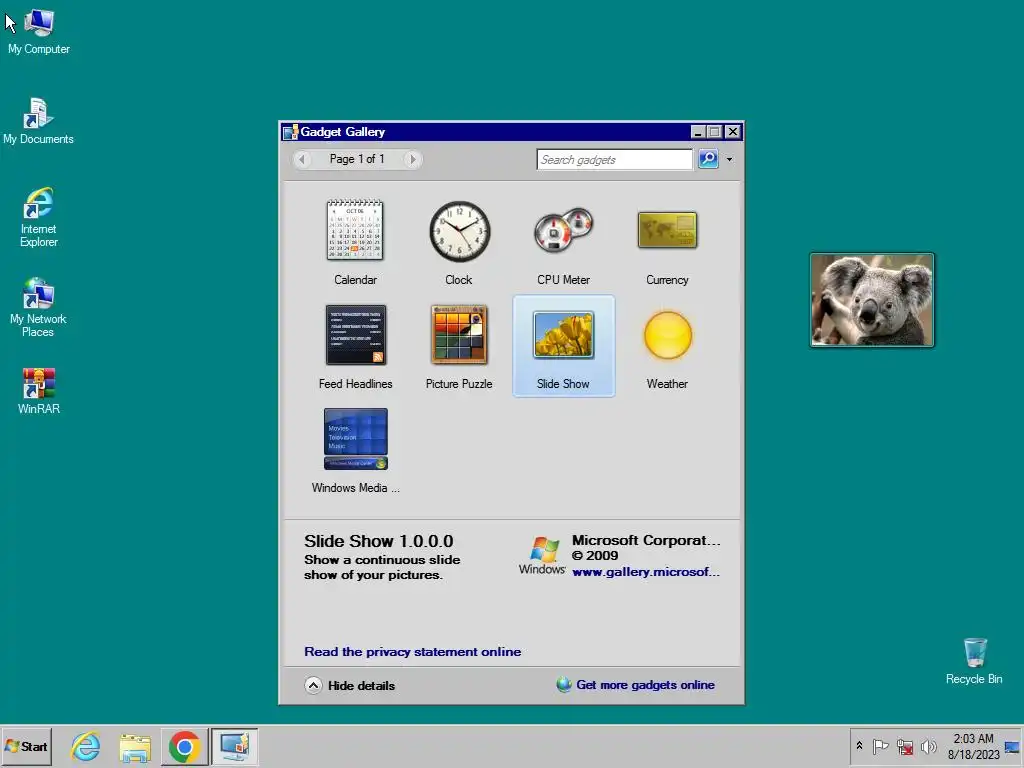Go to the previous gadget page
This screenshot has height=768, width=1024.
click(302, 159)
